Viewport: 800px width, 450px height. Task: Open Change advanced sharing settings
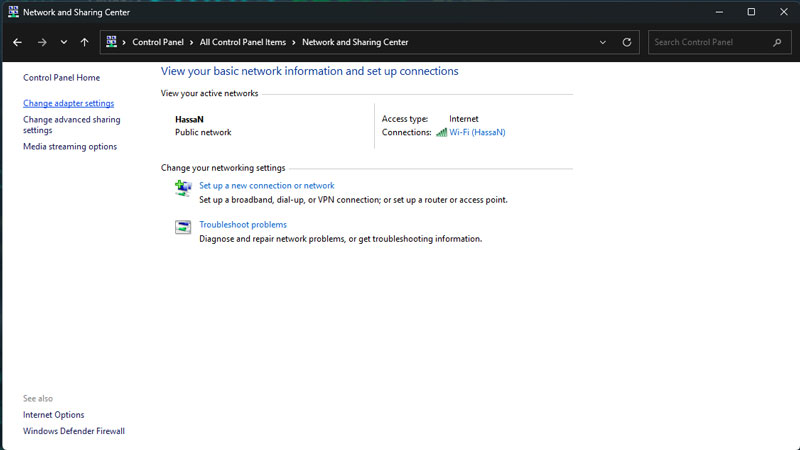[x=71, y=125]
